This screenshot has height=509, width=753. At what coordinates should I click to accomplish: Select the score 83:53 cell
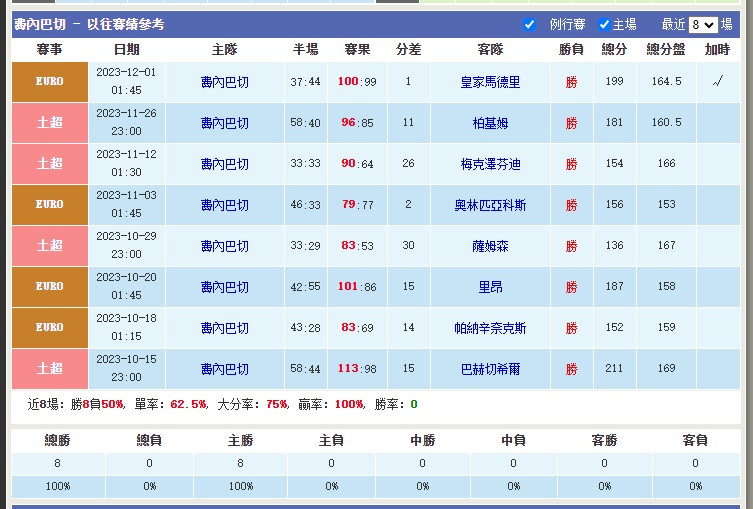[x=357, y=246]
